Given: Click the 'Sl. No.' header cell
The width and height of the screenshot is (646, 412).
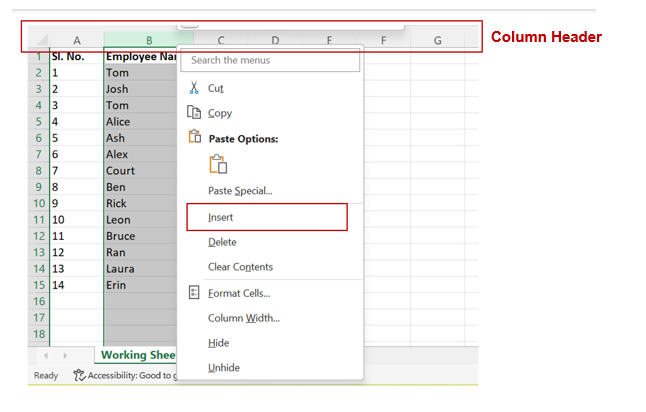Looking at the screenshot, I should coord(77,56).
